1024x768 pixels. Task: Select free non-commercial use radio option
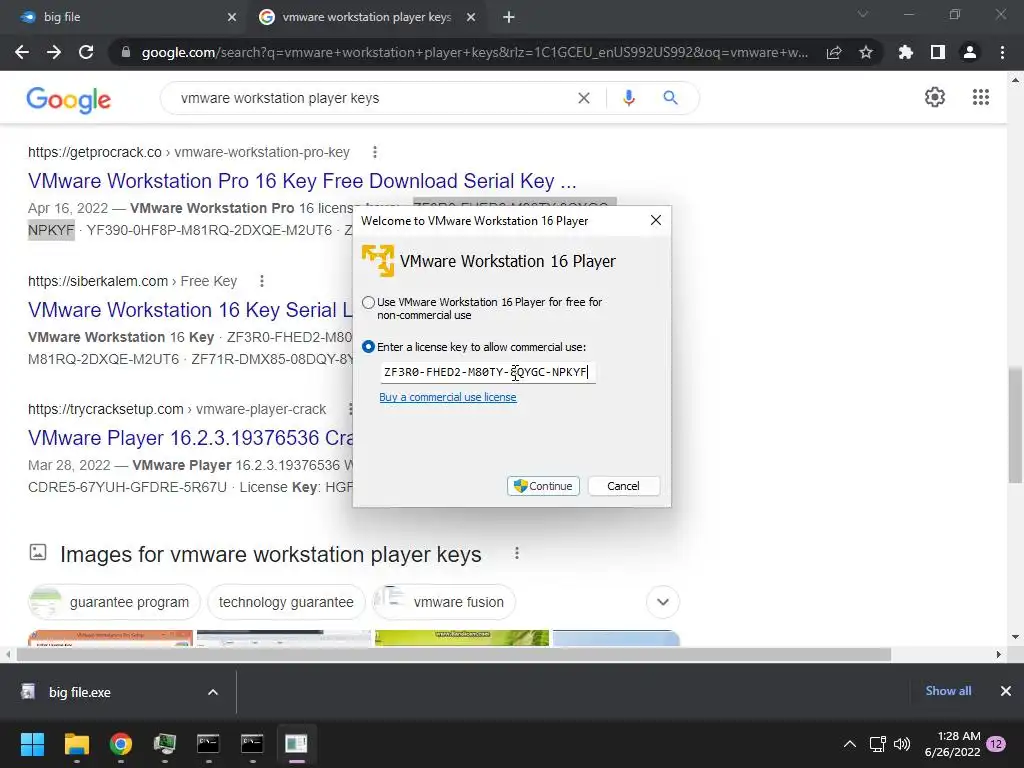[368, 302]
